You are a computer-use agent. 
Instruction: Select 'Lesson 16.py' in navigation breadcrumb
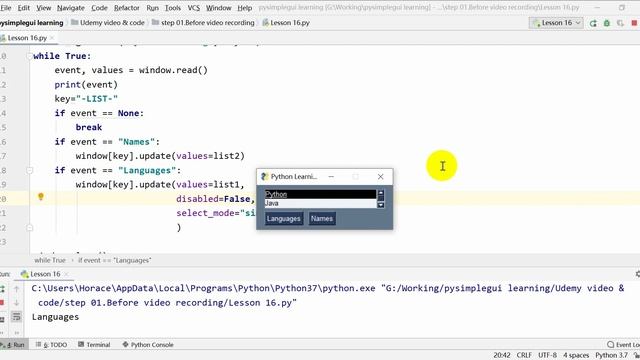[286, 23]
